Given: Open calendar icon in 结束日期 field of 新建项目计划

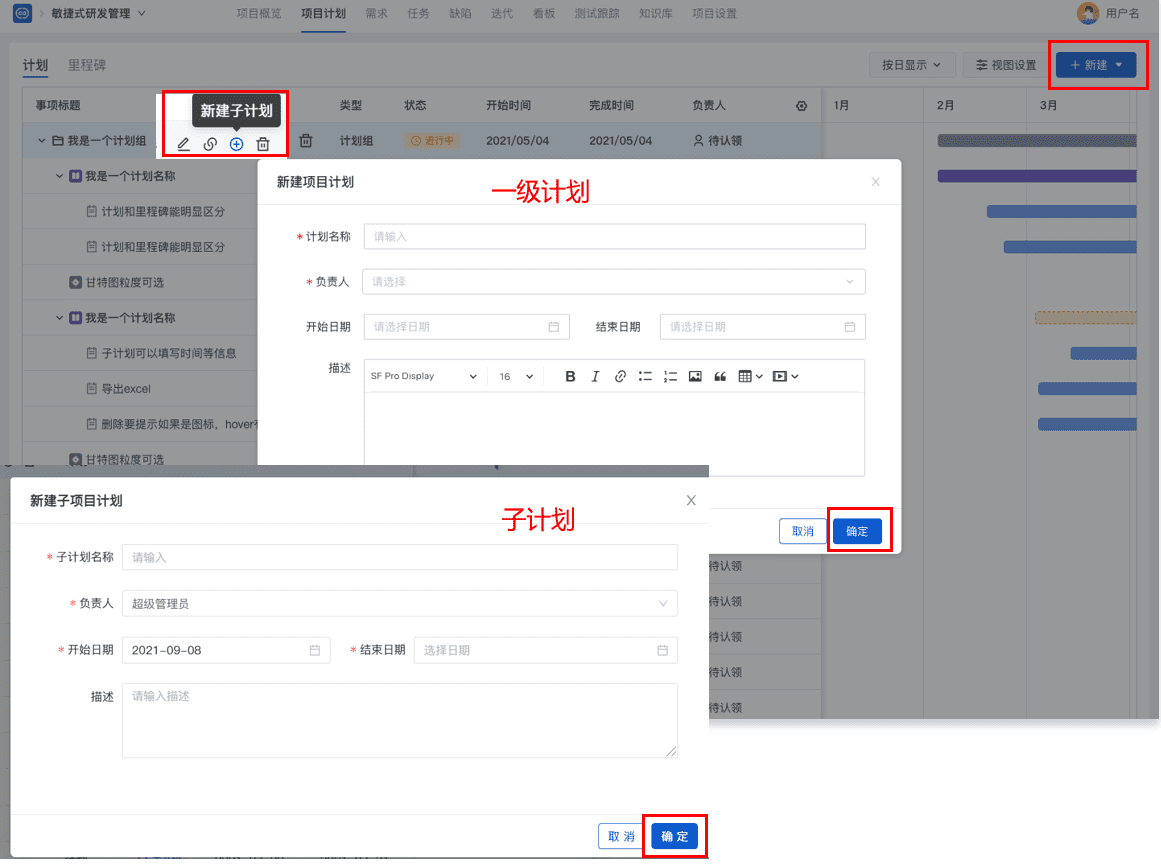Looking at the screenshot, I should coord(849,326).
